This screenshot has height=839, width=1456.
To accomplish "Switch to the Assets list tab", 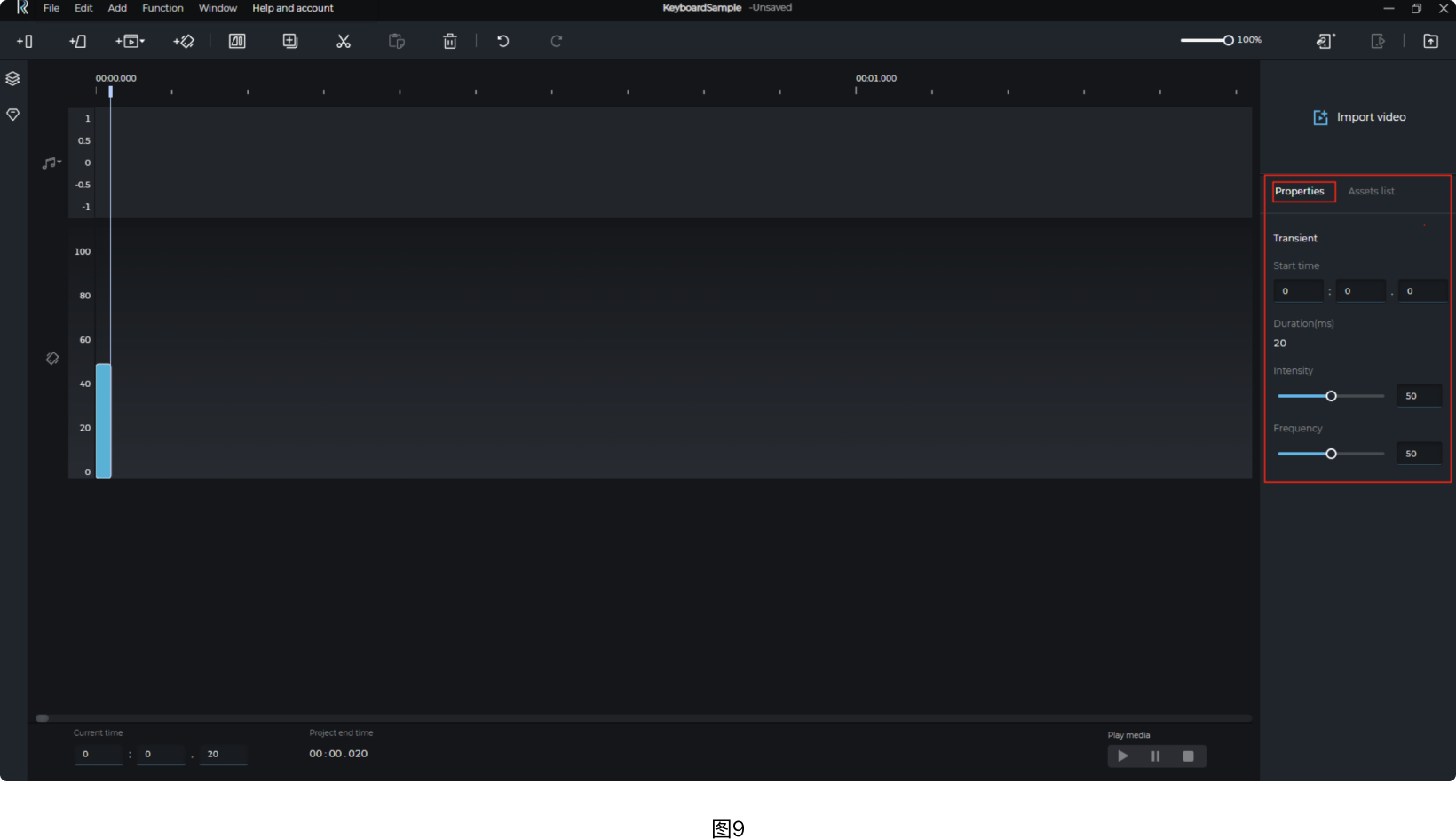I will pos(1371,191).
